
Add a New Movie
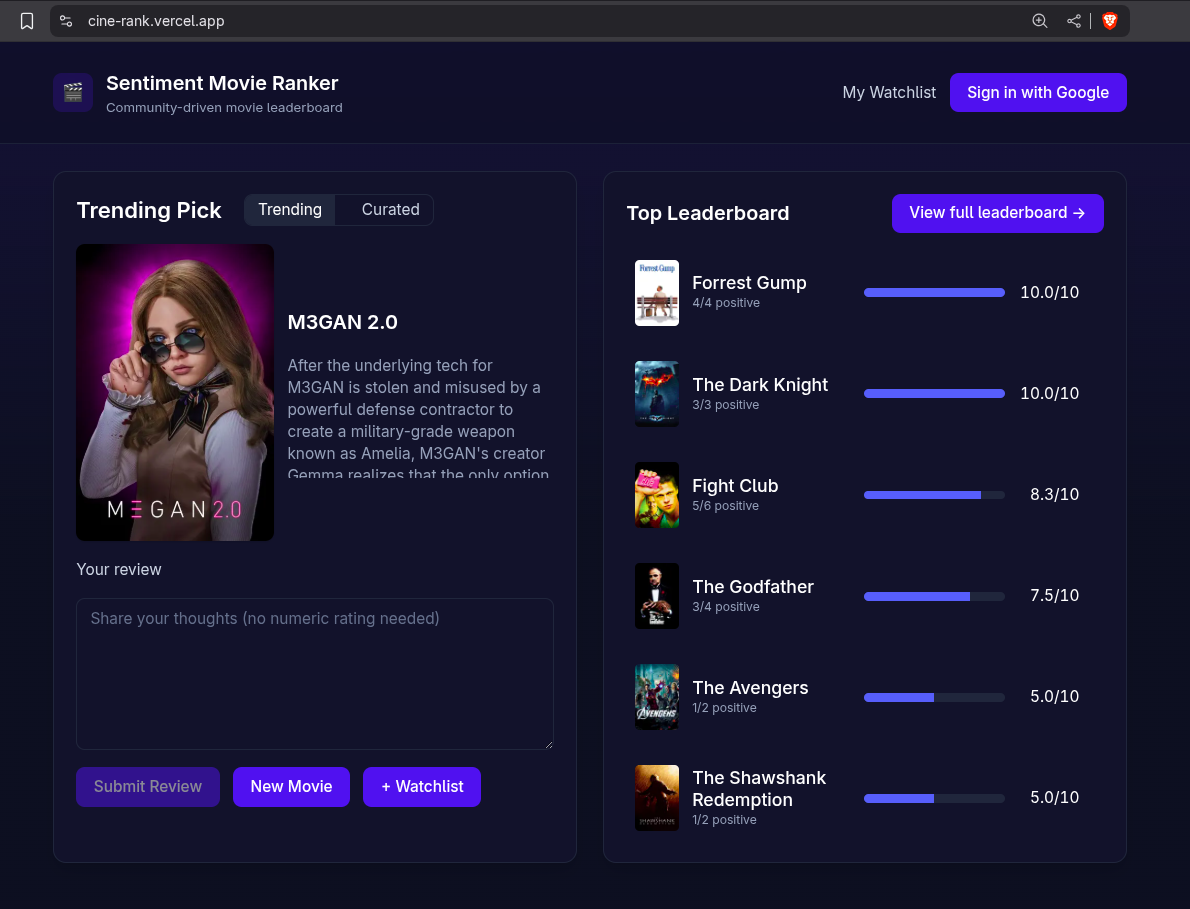coord(291,787)
